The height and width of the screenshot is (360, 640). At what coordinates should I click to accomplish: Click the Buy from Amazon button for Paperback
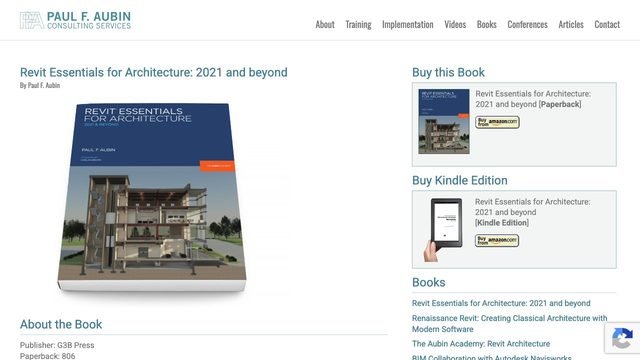tap(497, 122)
